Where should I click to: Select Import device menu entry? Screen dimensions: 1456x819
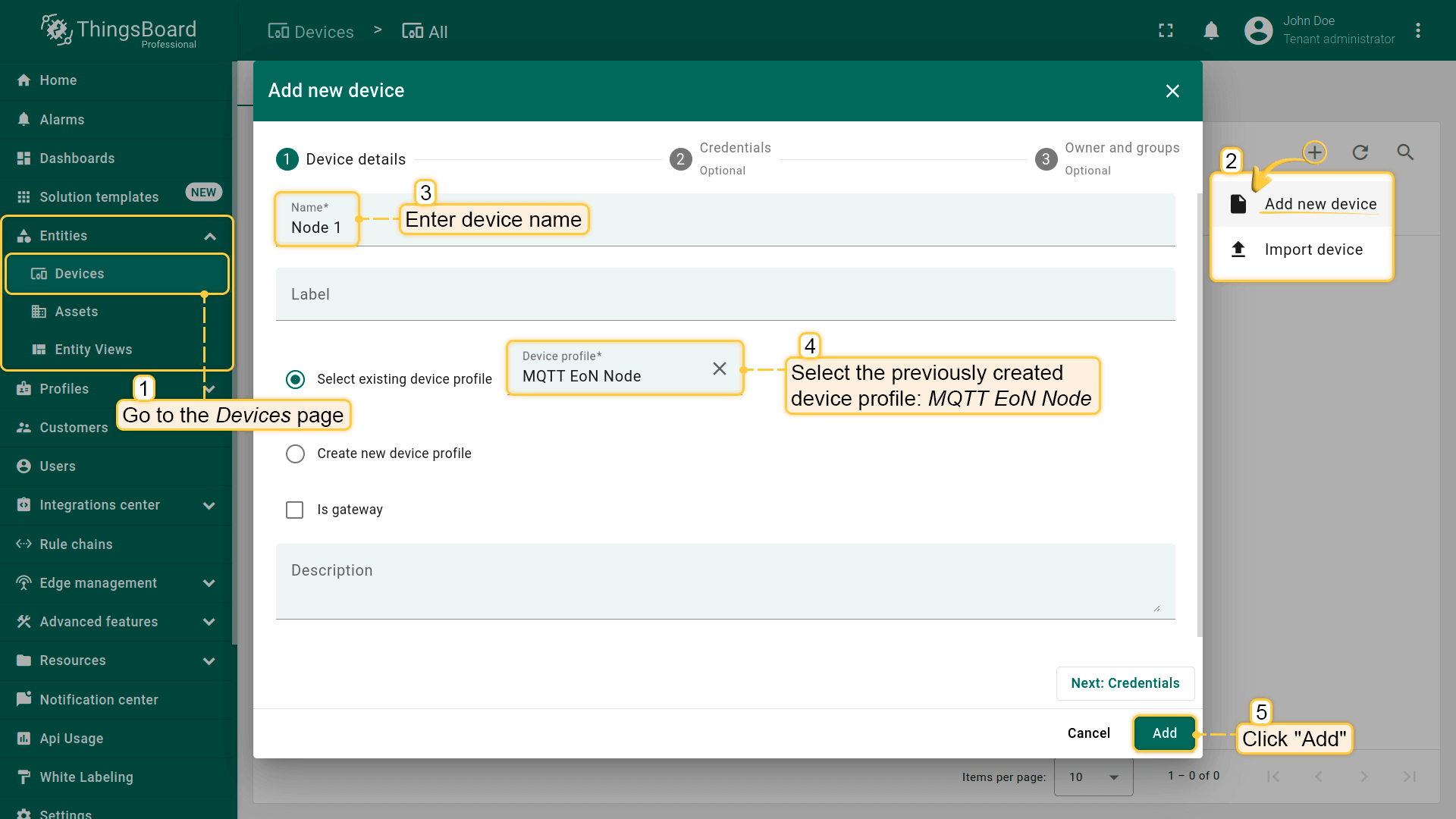pos(1313,249)
